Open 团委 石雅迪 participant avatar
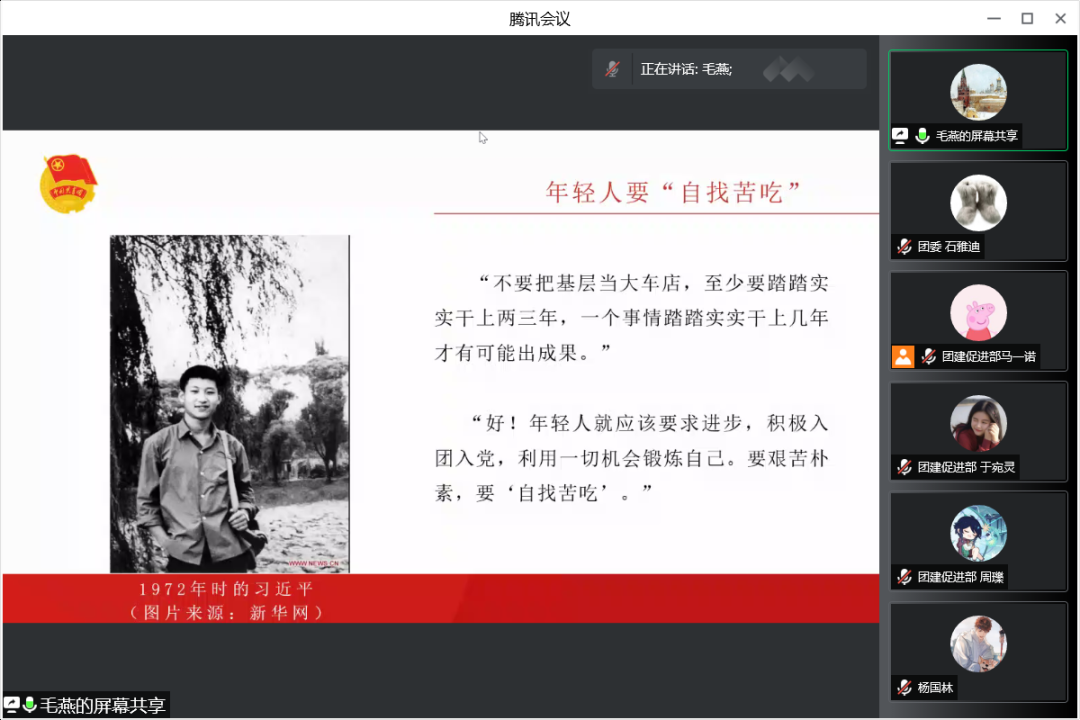The height and width of the screenshot is (720, 1080). (x=978, y=203)
